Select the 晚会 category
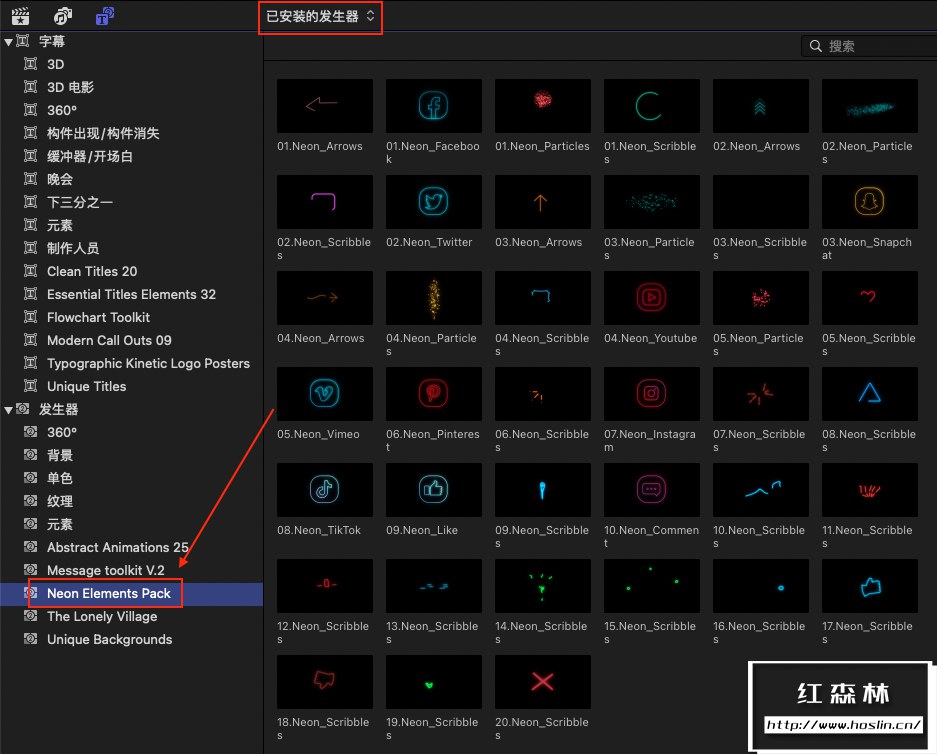This screenshot has height=754, width=937. point(131,179)
